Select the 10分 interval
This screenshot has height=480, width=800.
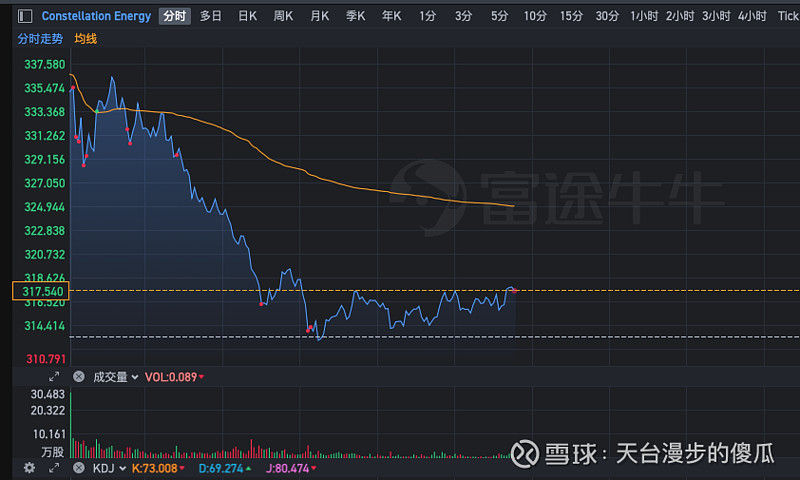coord(535,16)
